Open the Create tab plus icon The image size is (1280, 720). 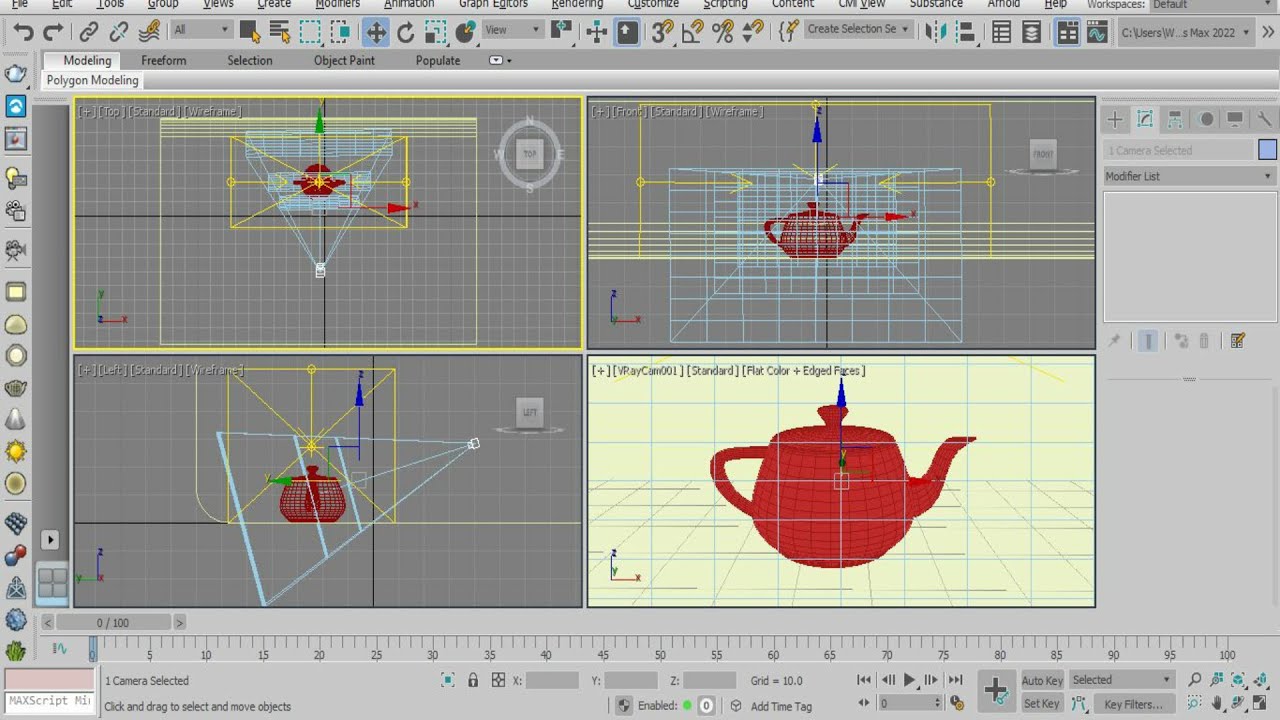pos(1115,120)
